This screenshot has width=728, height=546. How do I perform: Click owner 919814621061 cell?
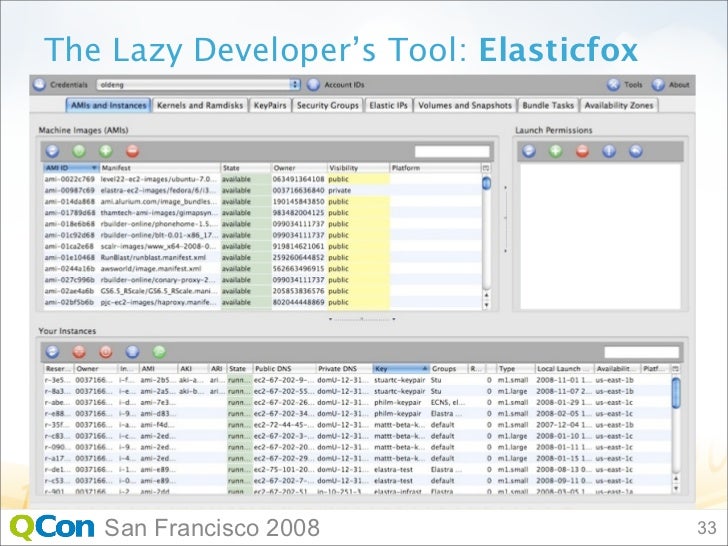298,247
